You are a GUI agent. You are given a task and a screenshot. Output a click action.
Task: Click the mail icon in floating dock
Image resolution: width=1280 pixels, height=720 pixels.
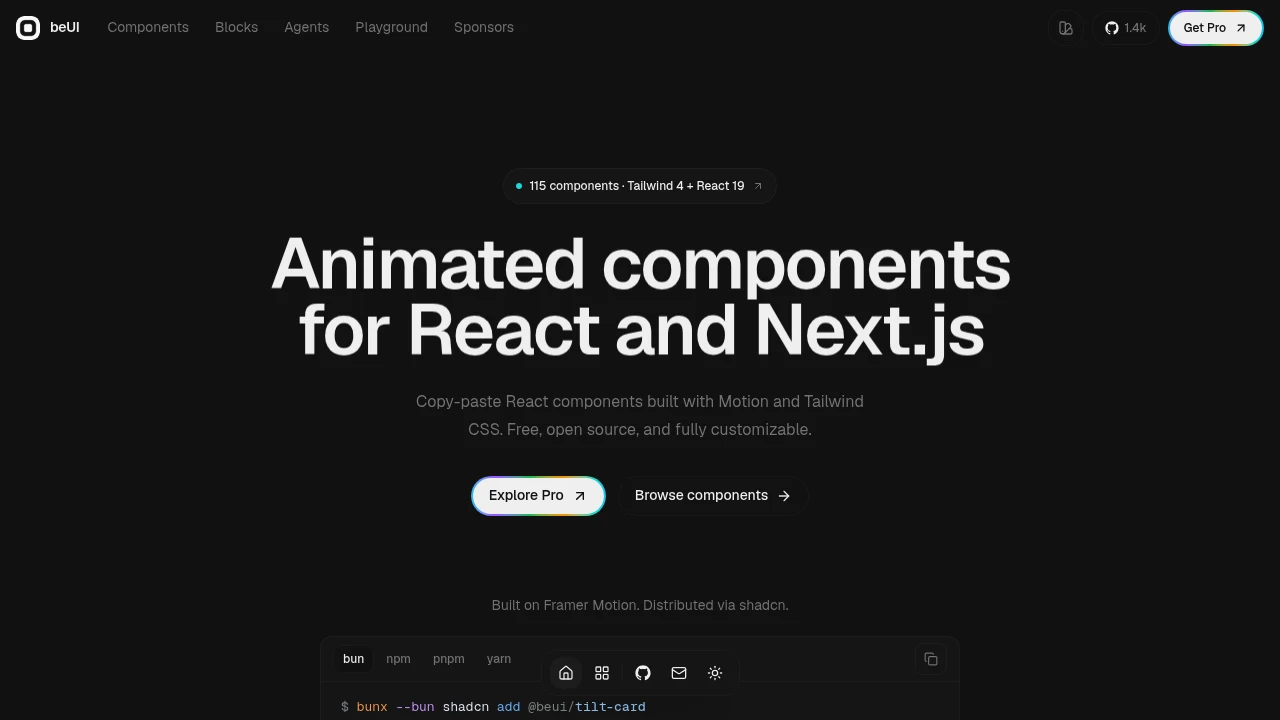pos(679,673)
